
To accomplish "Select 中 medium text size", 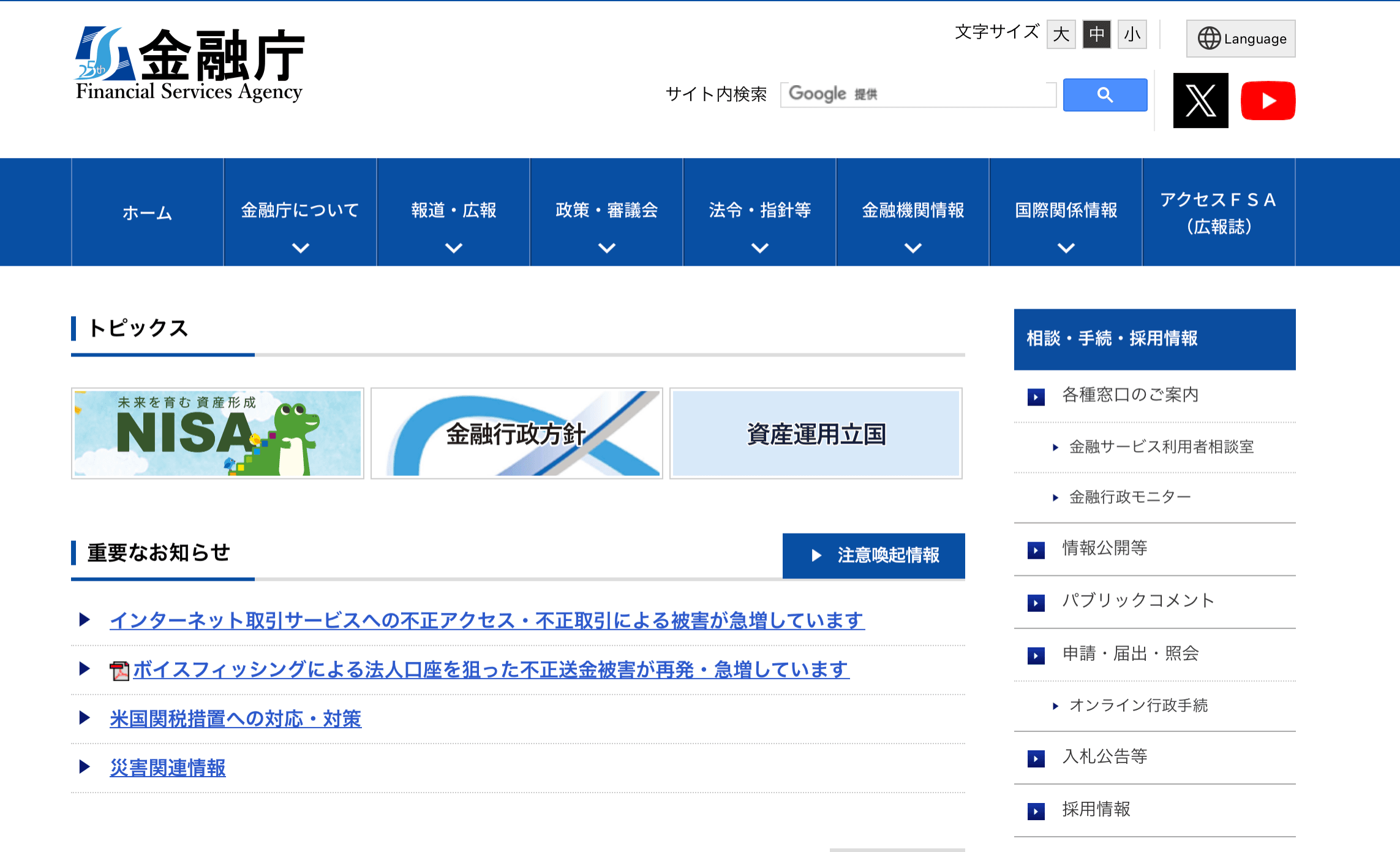I will pos(1096,35).
